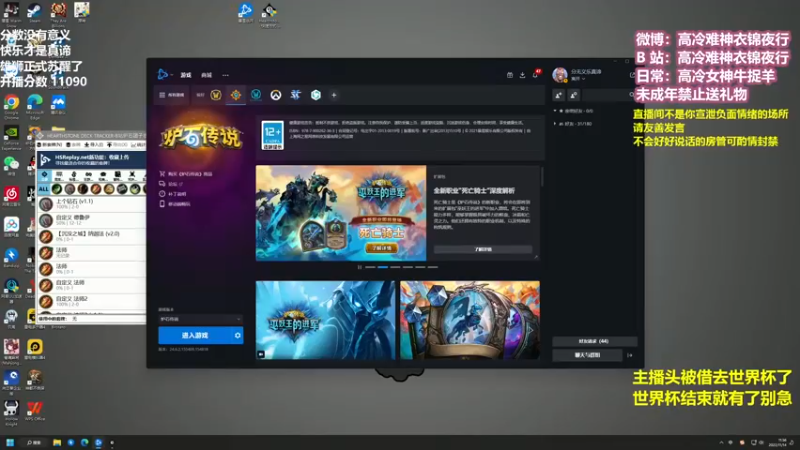The height and width of the screenshot is (450, 800).
Task: Click the blue 进入游戏 Play button
Action: tap(195, 335)
